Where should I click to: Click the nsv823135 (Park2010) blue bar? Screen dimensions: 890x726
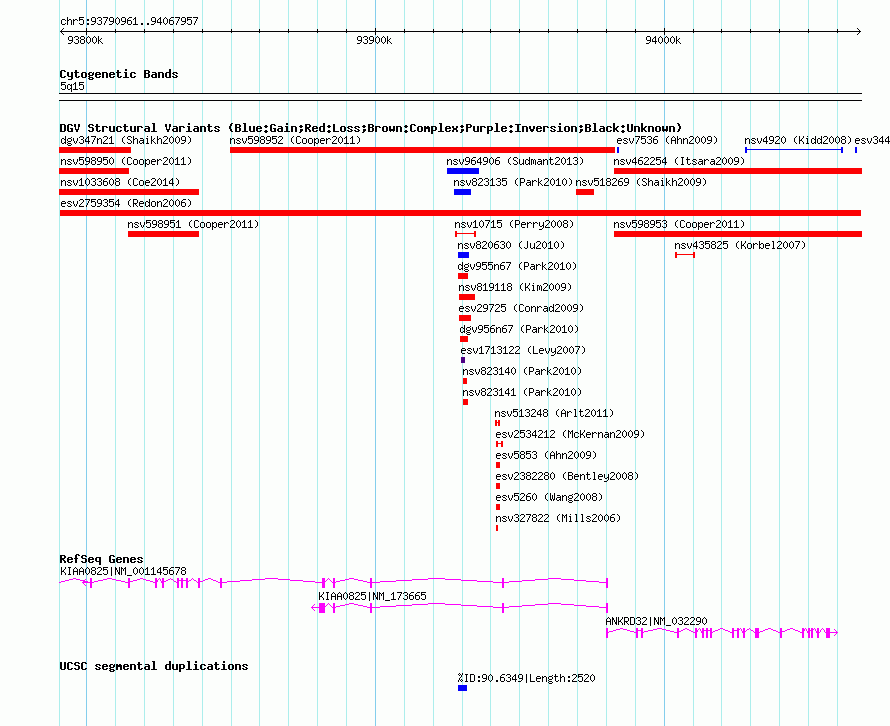coord(462,192)
